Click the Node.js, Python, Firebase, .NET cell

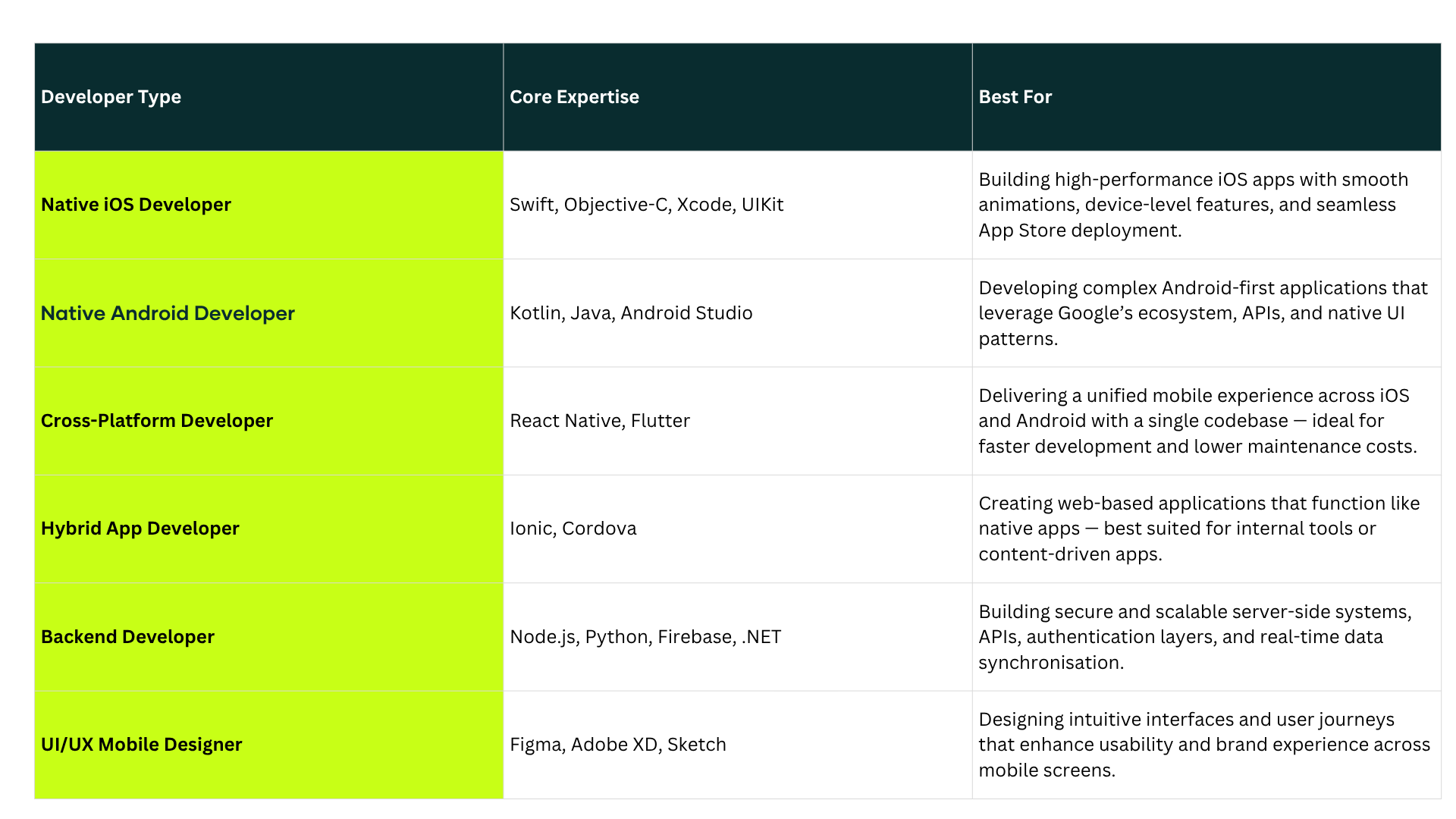click(645, 637)
